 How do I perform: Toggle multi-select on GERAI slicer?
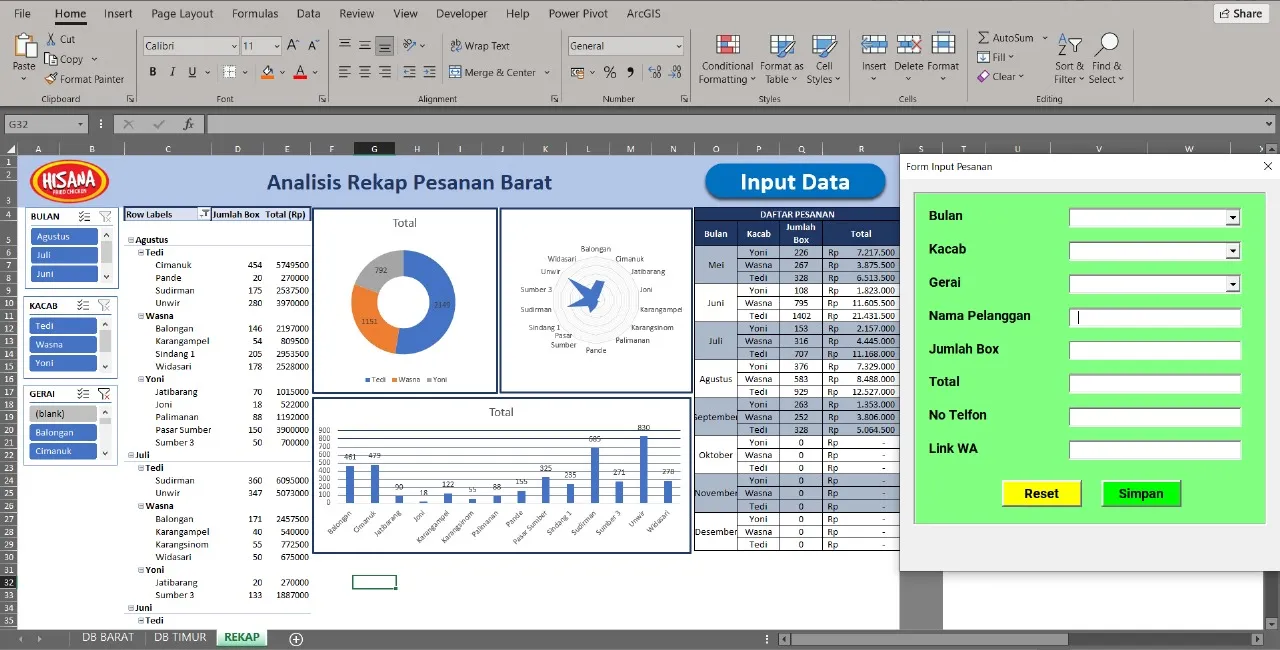[x=85, y=394]
